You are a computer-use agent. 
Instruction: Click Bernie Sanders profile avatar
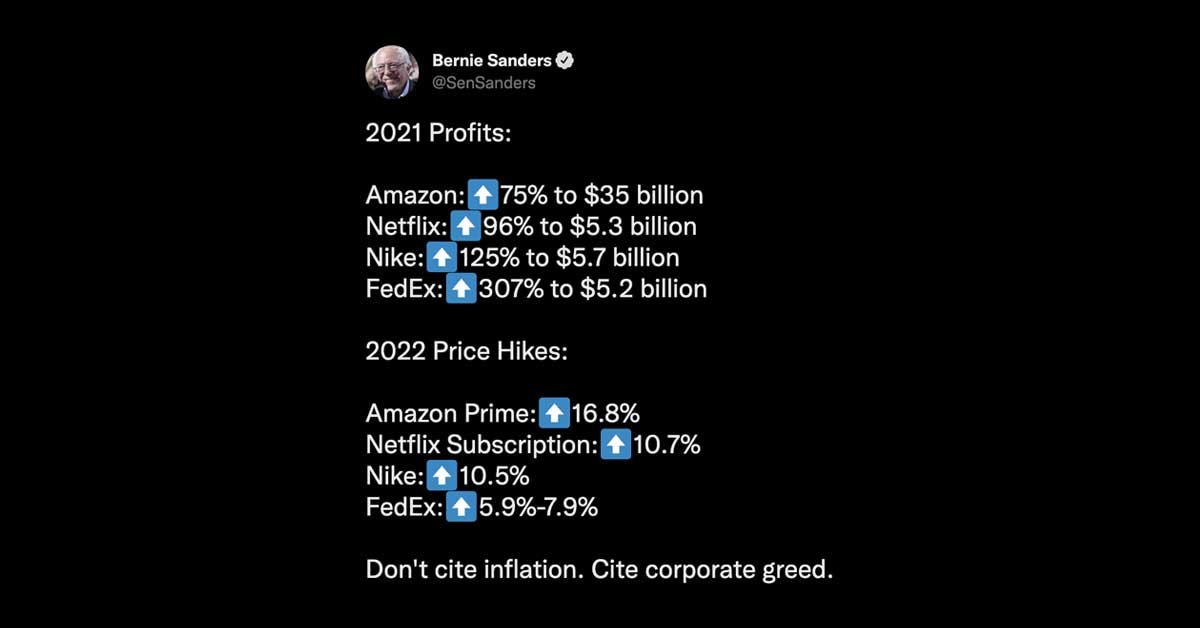392,72
